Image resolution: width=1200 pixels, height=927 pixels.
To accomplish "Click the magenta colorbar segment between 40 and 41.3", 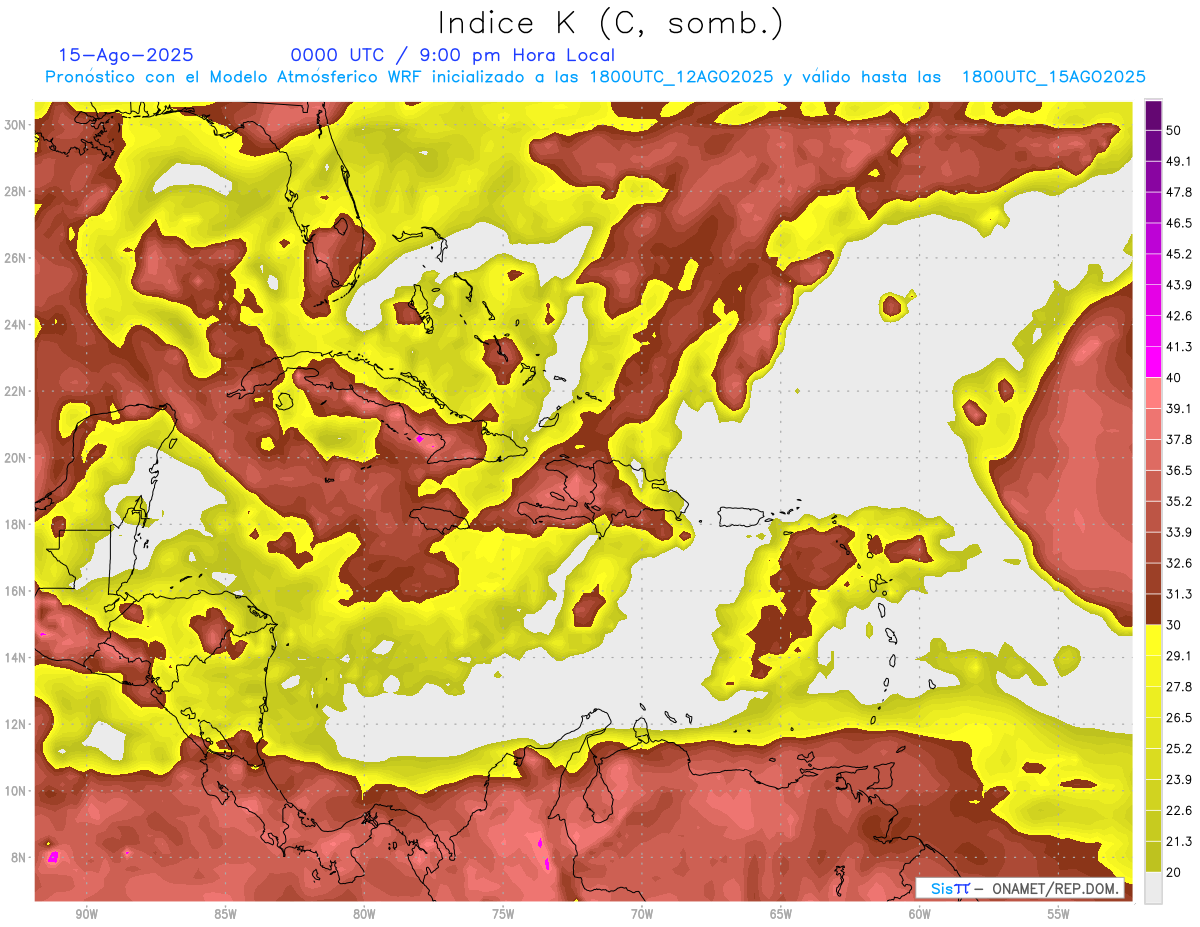I will 1153,362.
